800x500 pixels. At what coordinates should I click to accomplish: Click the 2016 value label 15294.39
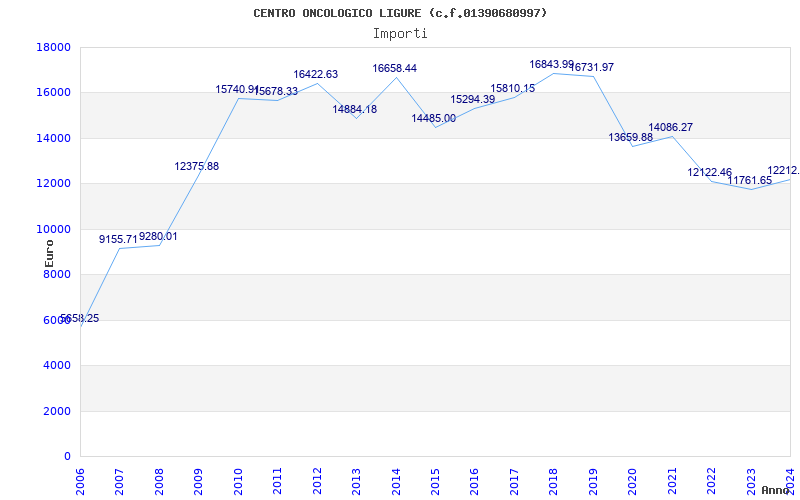tap(472, 100)
